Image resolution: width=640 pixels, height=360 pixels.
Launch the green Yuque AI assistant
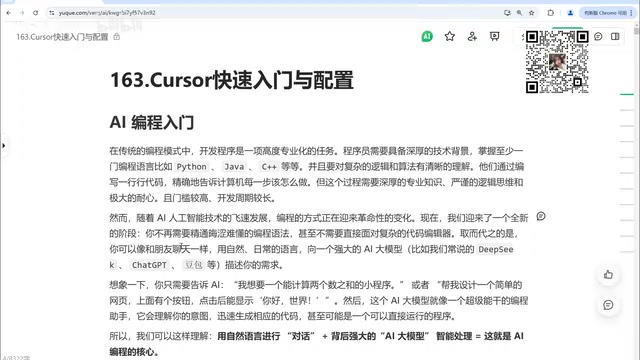click(x=427, y=36)
